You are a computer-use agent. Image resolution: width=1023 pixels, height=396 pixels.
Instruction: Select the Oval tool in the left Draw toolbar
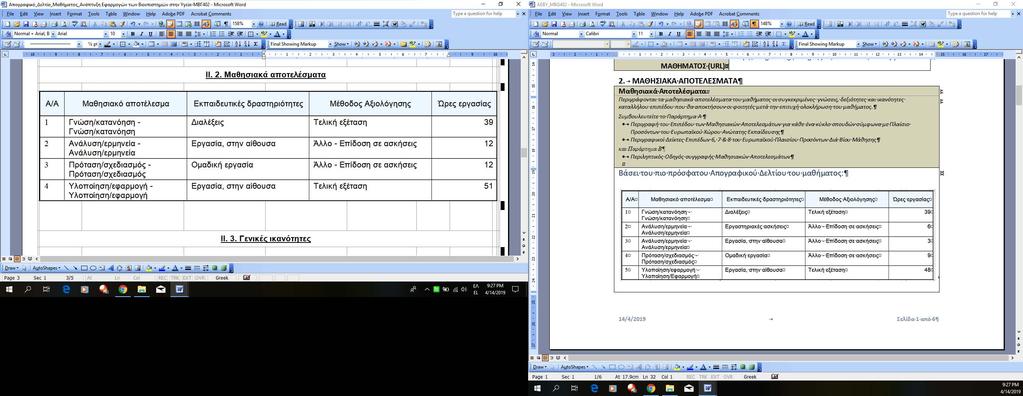93,267
